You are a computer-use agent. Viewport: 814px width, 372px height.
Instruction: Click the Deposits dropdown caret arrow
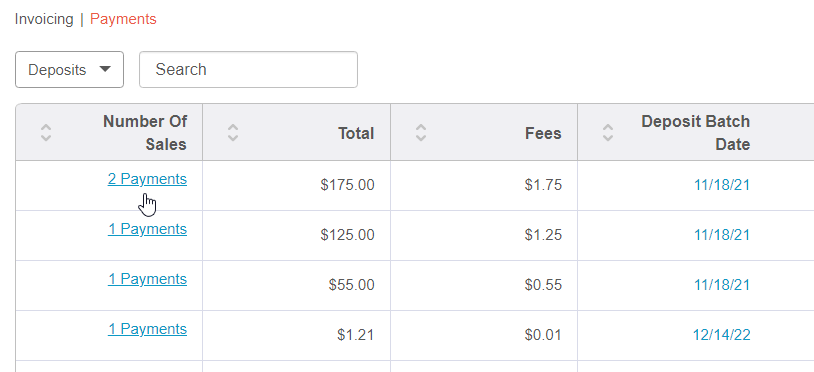coord(105,69)
